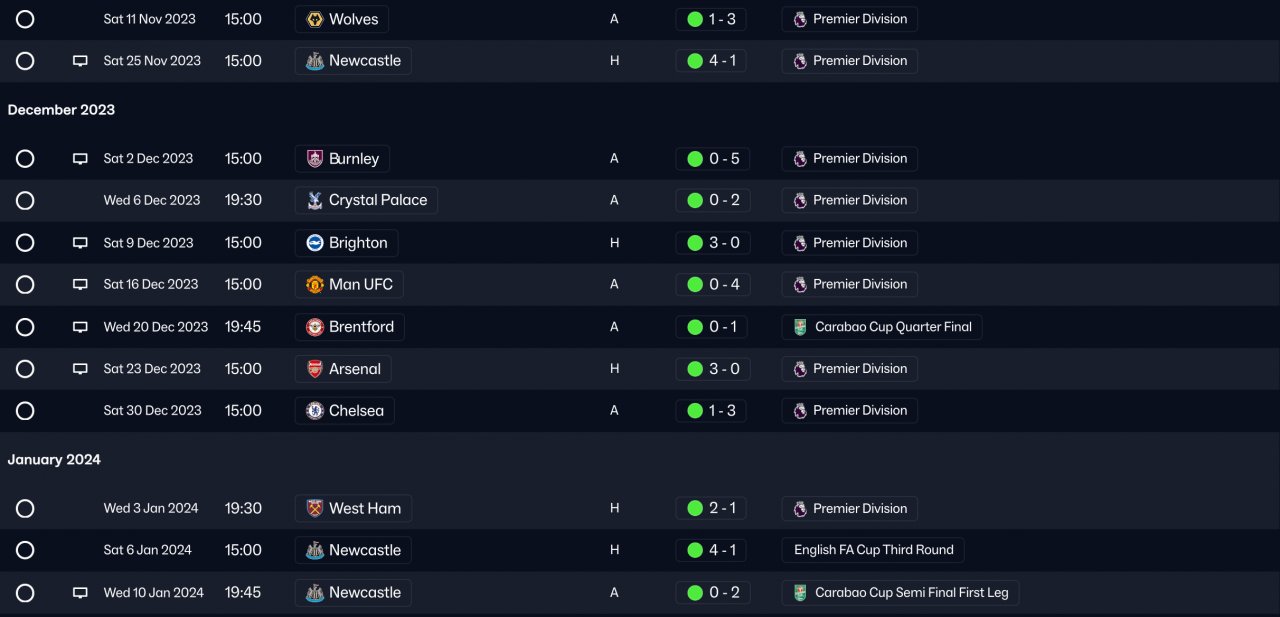This screenshot has height=617, width=1280.
Task: Click the Arsenal club crest icon
Action: click(x=315, y=369)
